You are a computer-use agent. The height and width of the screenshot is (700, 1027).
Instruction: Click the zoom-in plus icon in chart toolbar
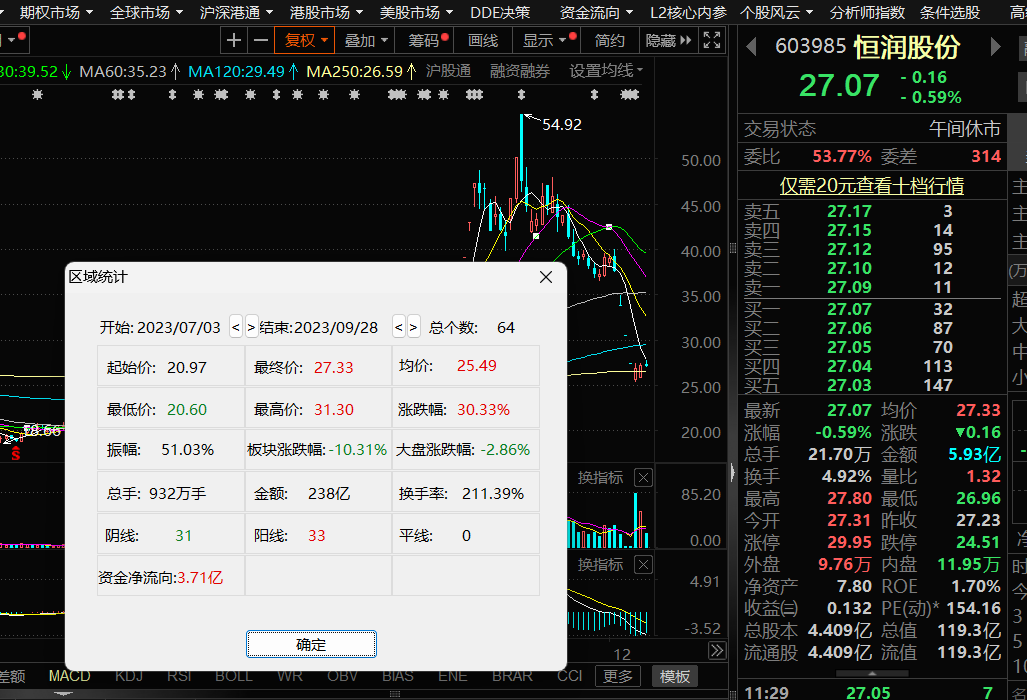pos(234,40)
